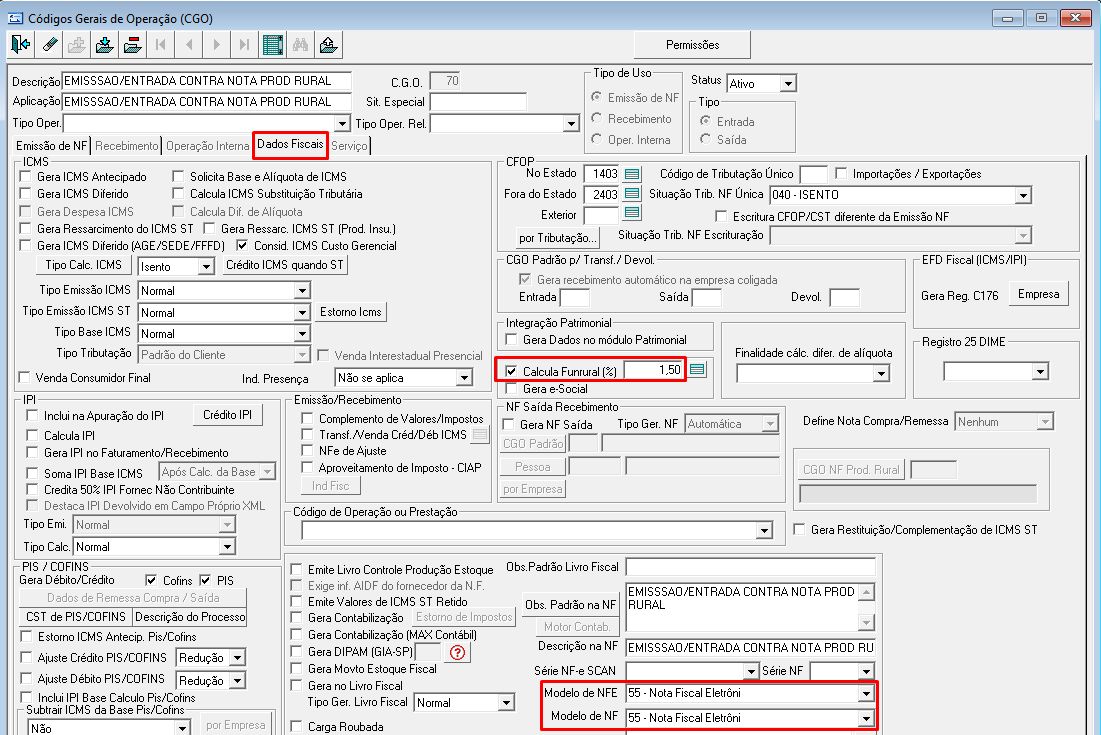Click the Empresa button in EFD Fiscal

pos(1039,294)
